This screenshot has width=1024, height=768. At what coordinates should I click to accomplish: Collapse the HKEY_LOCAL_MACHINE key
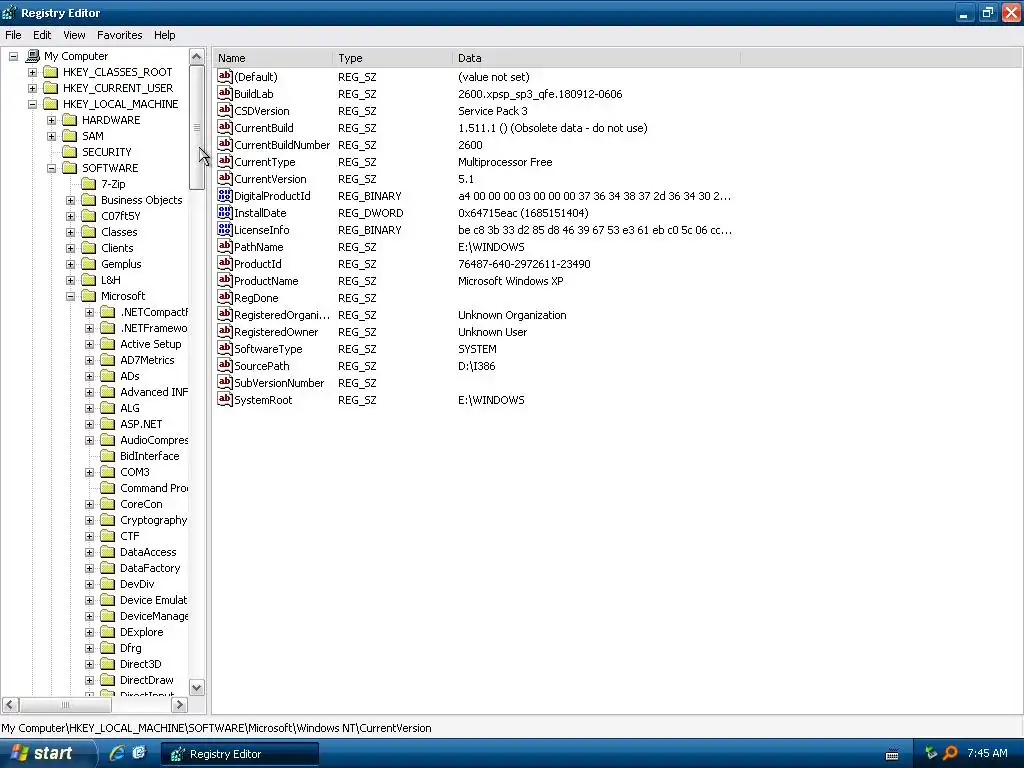pos(32,104)
